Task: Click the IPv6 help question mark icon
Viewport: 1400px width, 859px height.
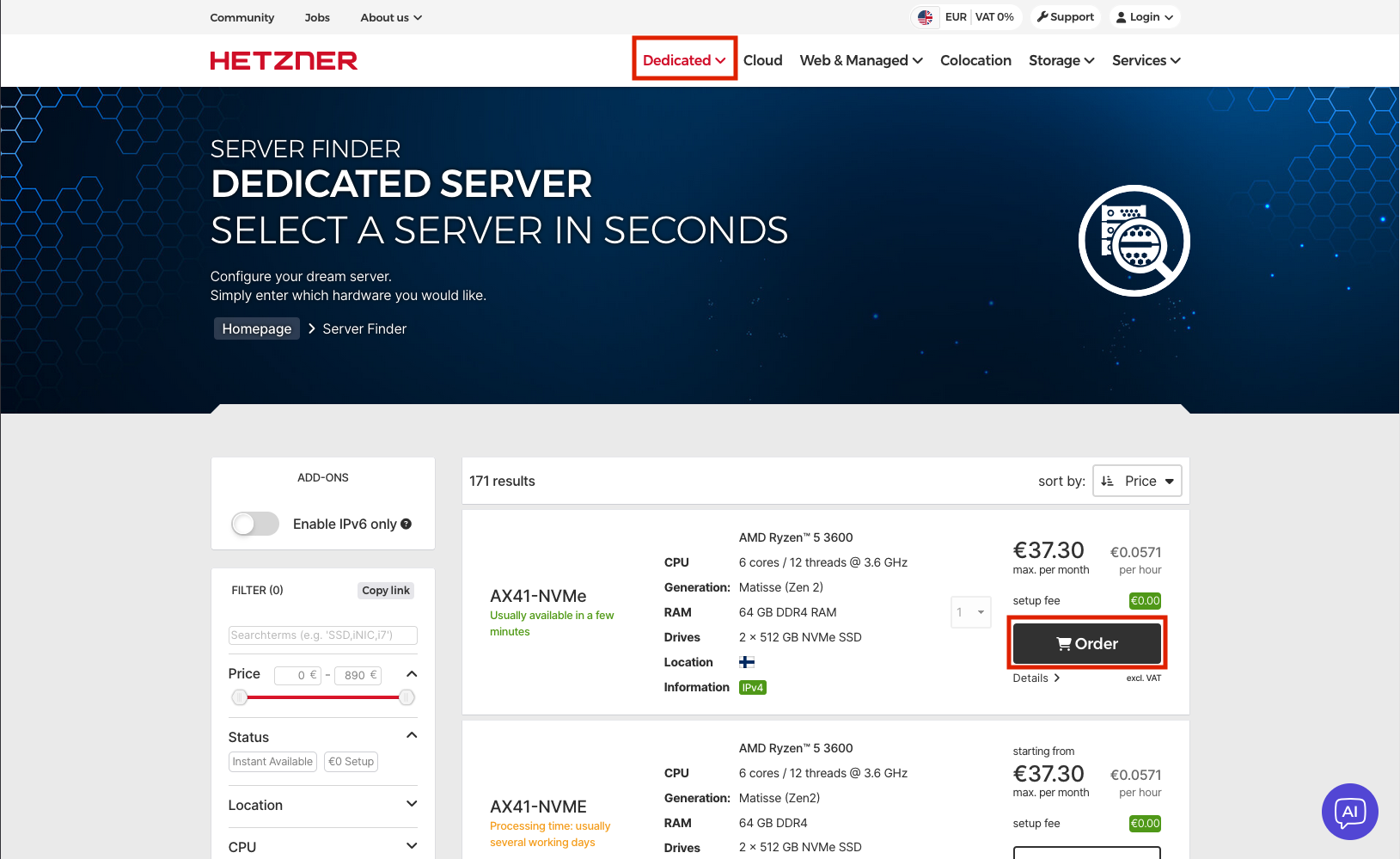Action: pyautogui.click(x=407, y=524)
